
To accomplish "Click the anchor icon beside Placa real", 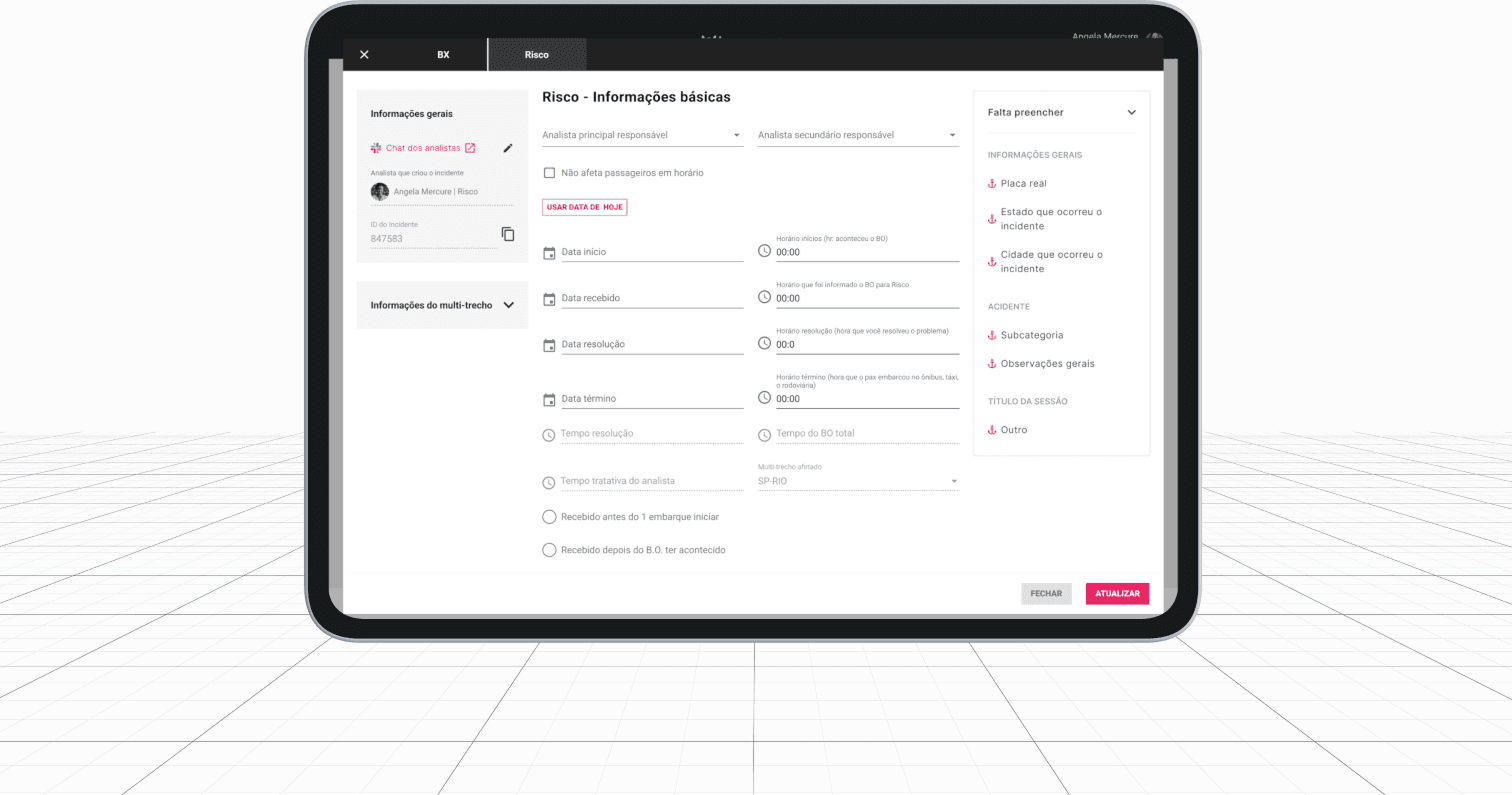I will [992, 184].
